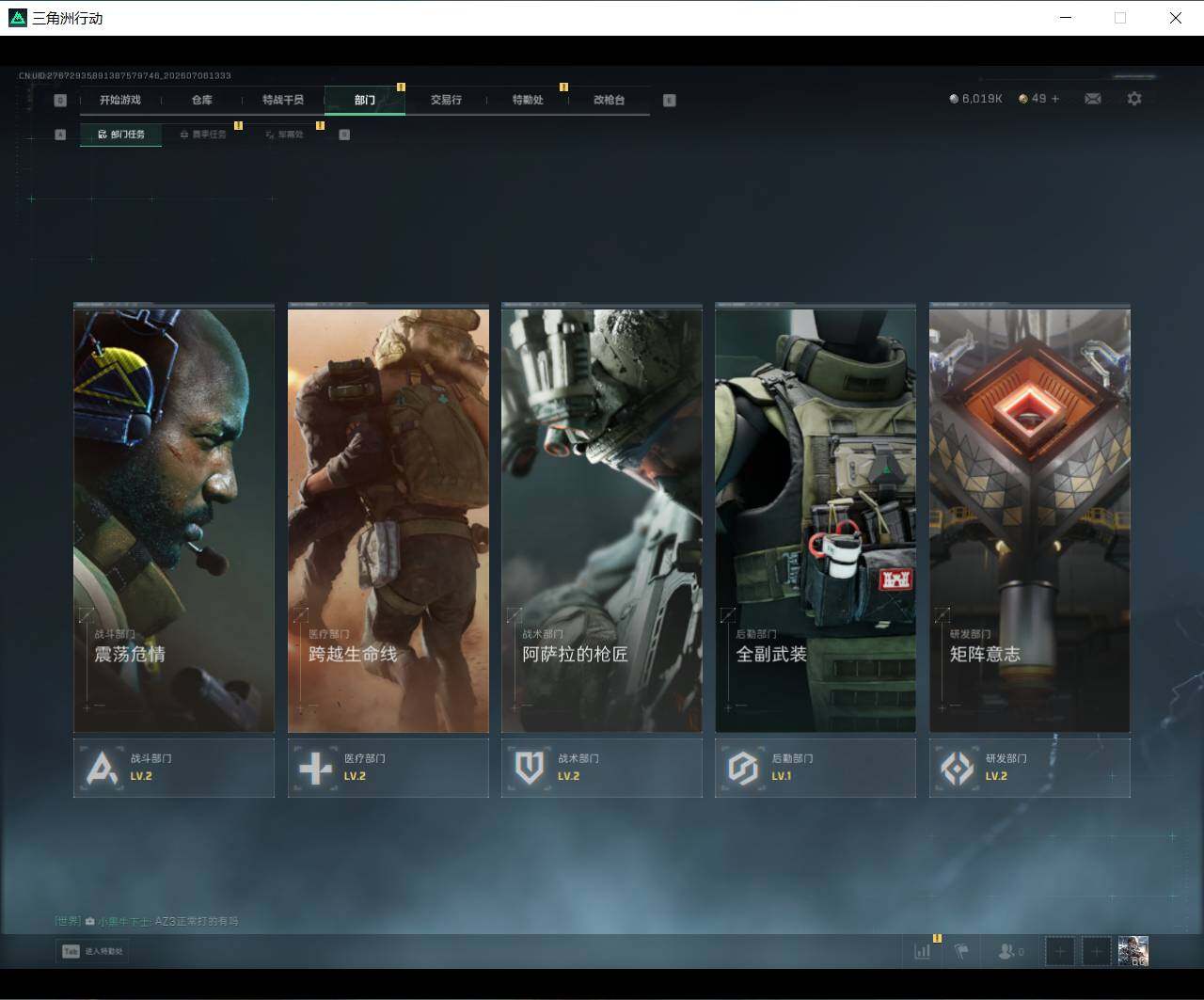
Task: Click the 开始游戏 tab
Action: [x=120, y=100]
